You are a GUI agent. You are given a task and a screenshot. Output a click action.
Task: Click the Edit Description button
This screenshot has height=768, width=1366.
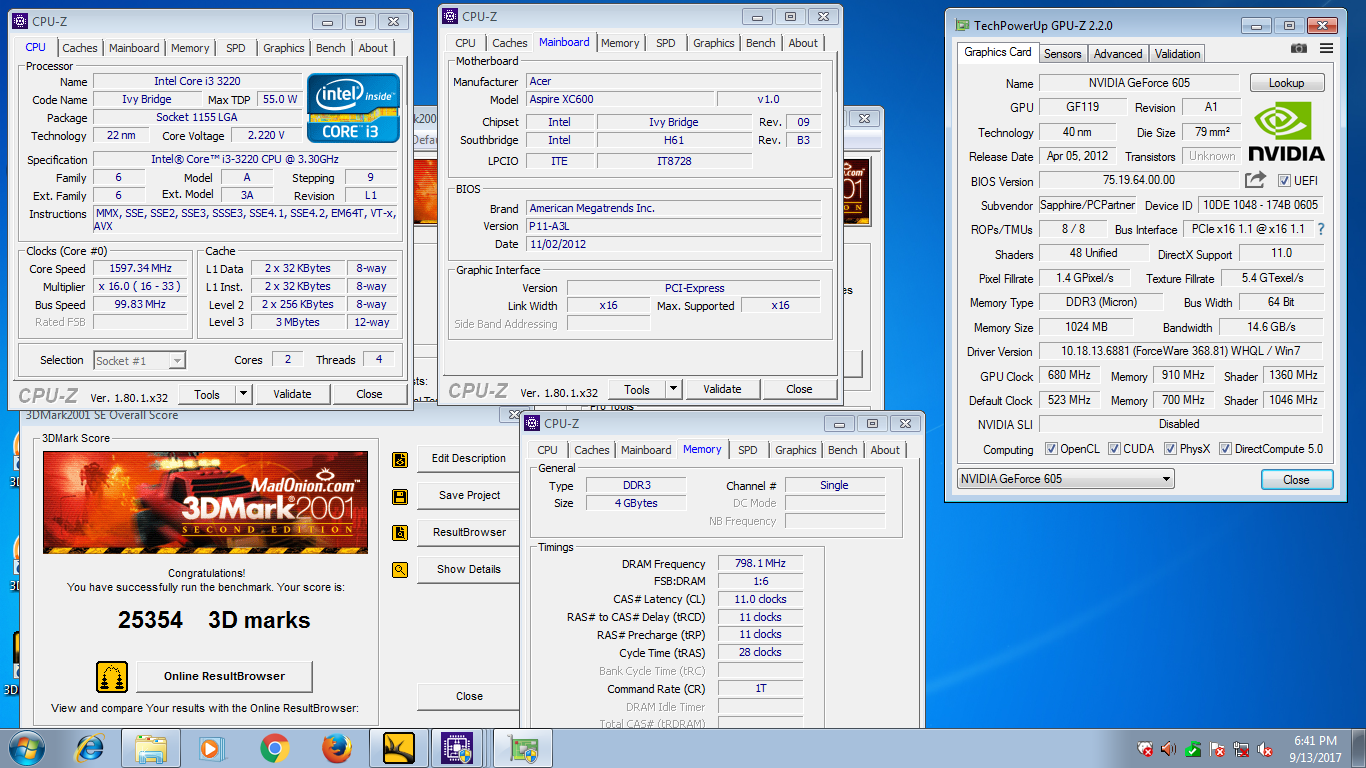[x=469, y=458]
